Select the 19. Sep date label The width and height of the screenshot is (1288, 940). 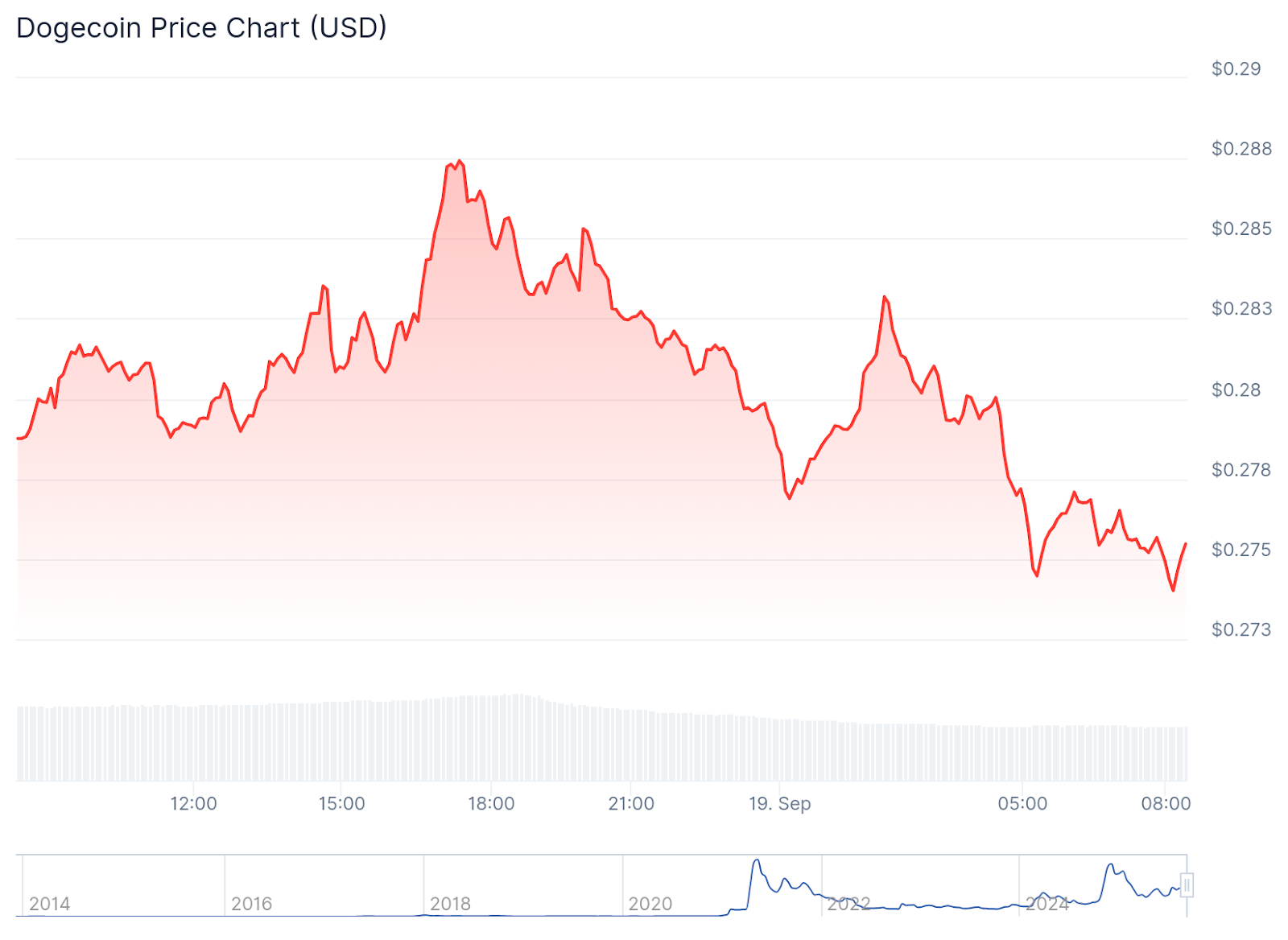pyautogui.click(x=779, y=803)
